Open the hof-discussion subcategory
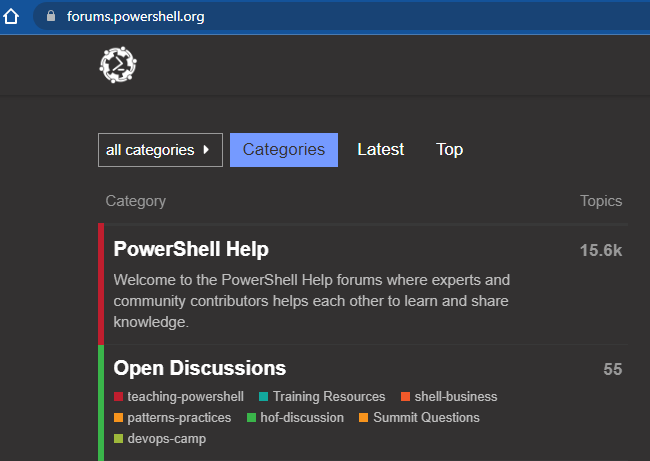 (x=301, y=418)
